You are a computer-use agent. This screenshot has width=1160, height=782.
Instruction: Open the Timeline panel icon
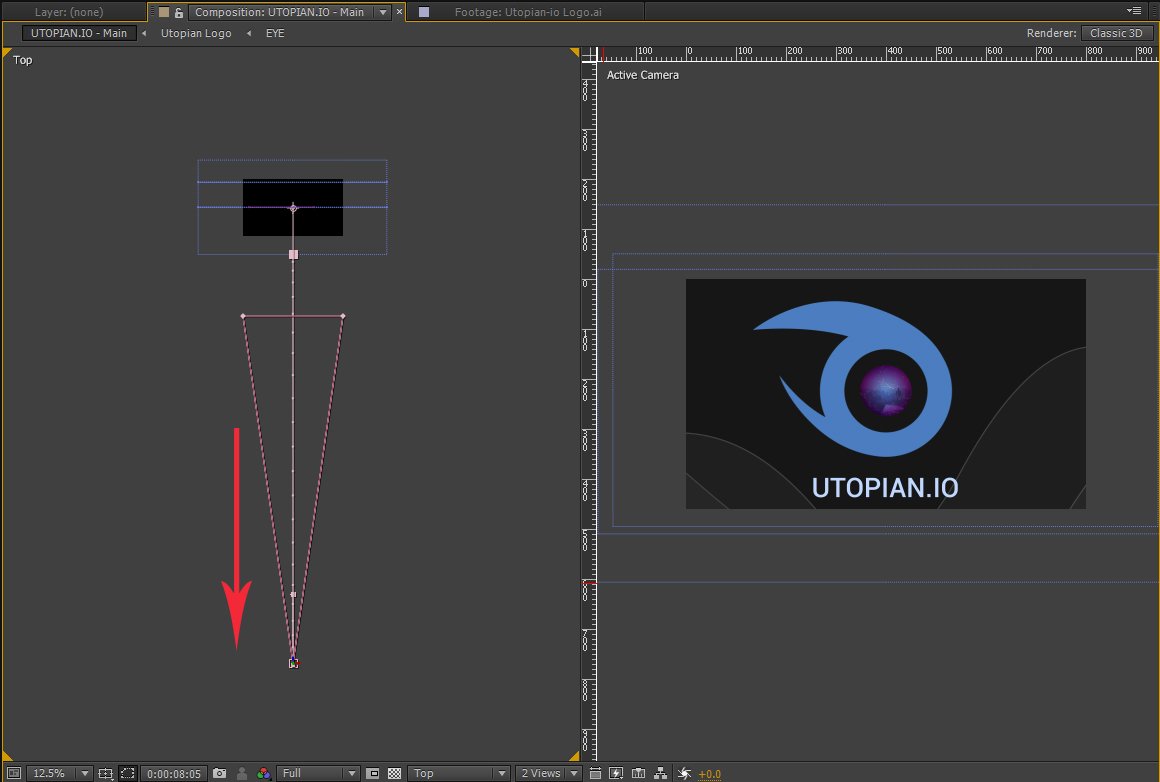point(638,773)
